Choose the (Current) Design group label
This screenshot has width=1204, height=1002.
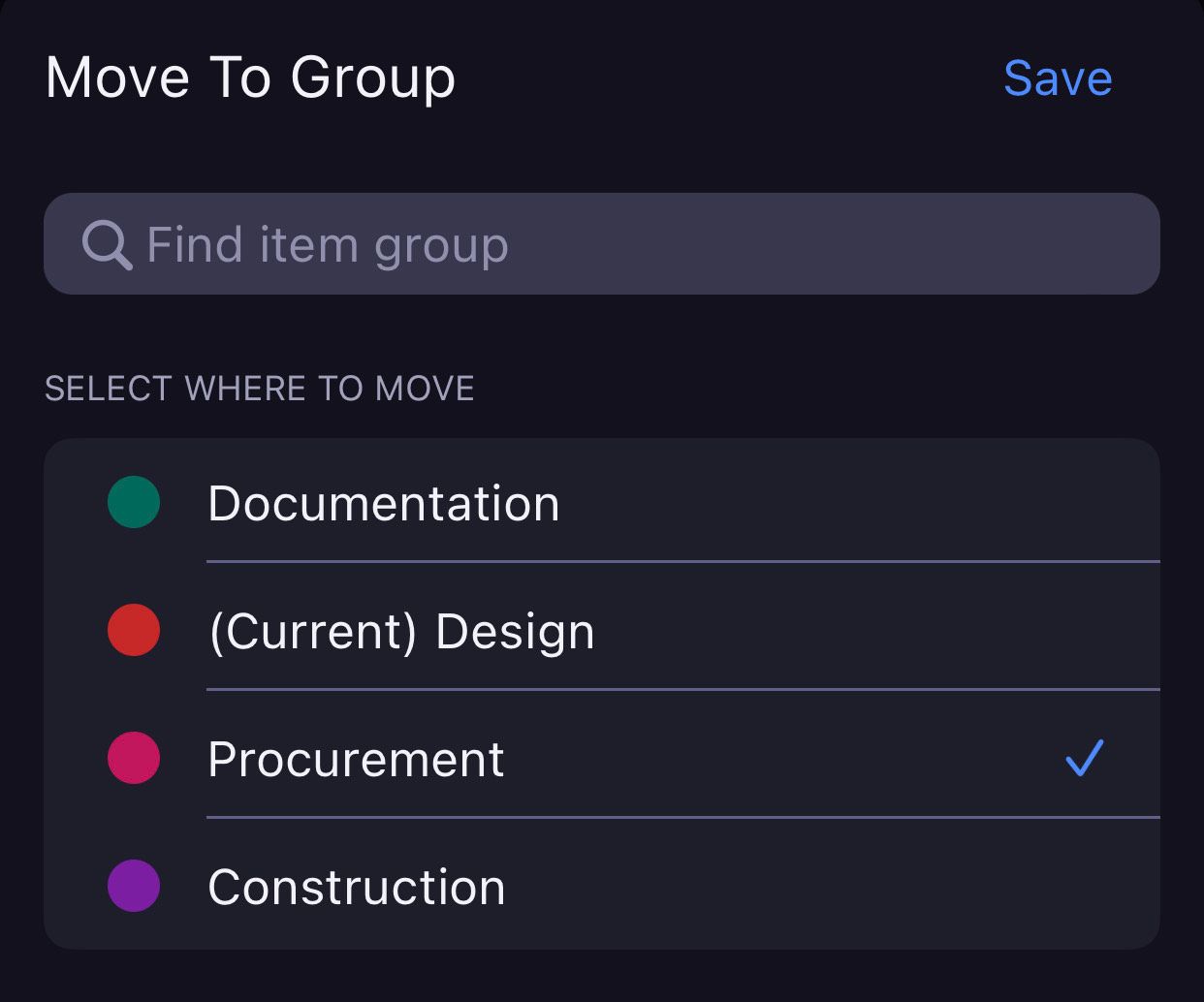[401, 632]
